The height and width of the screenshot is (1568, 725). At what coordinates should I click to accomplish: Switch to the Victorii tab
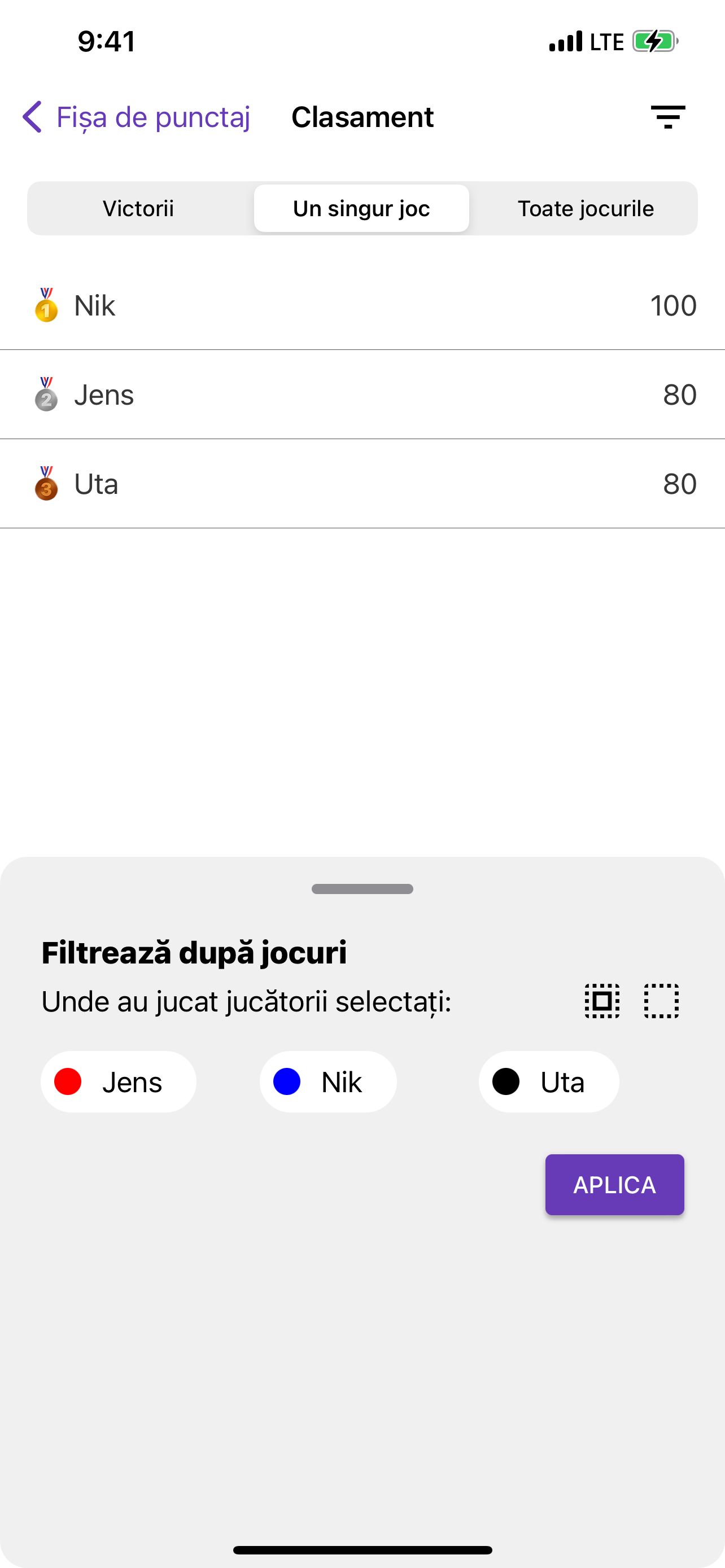click(138, 208)
